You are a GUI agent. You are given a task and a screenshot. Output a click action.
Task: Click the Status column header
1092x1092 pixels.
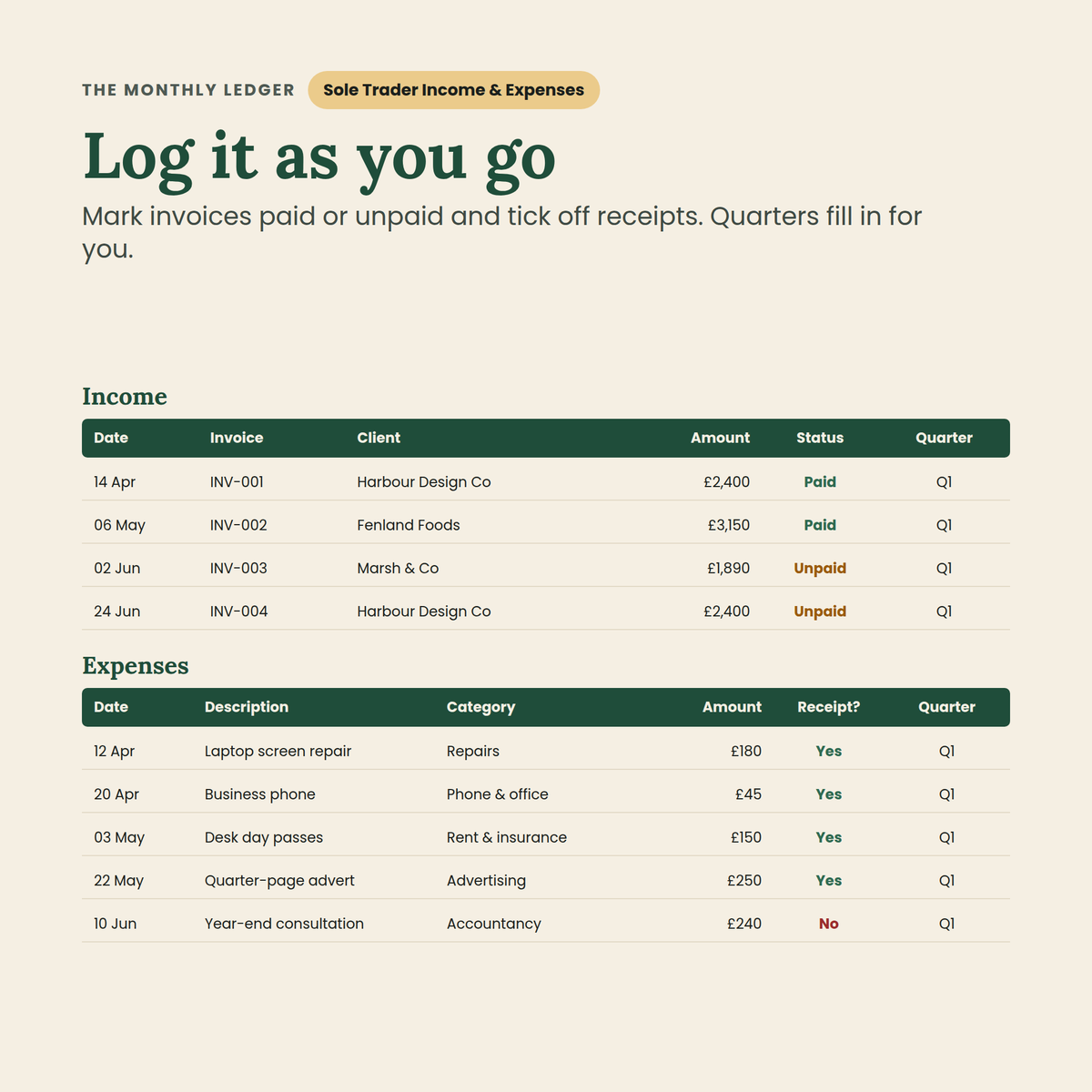[820, 438]
